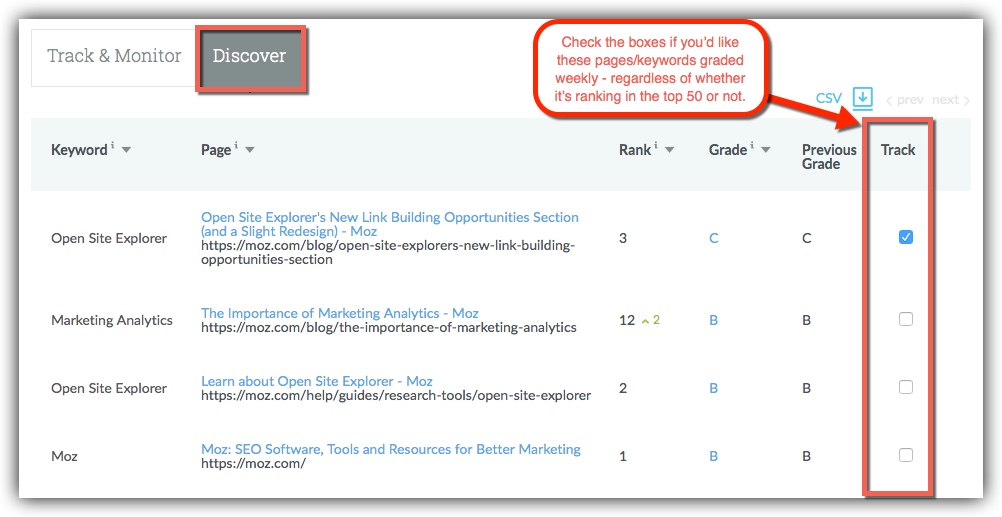Screen dimensions: 1002x517
Task: Enable tracking for Learn about Open Site Explorer
Action: [906, 387]
